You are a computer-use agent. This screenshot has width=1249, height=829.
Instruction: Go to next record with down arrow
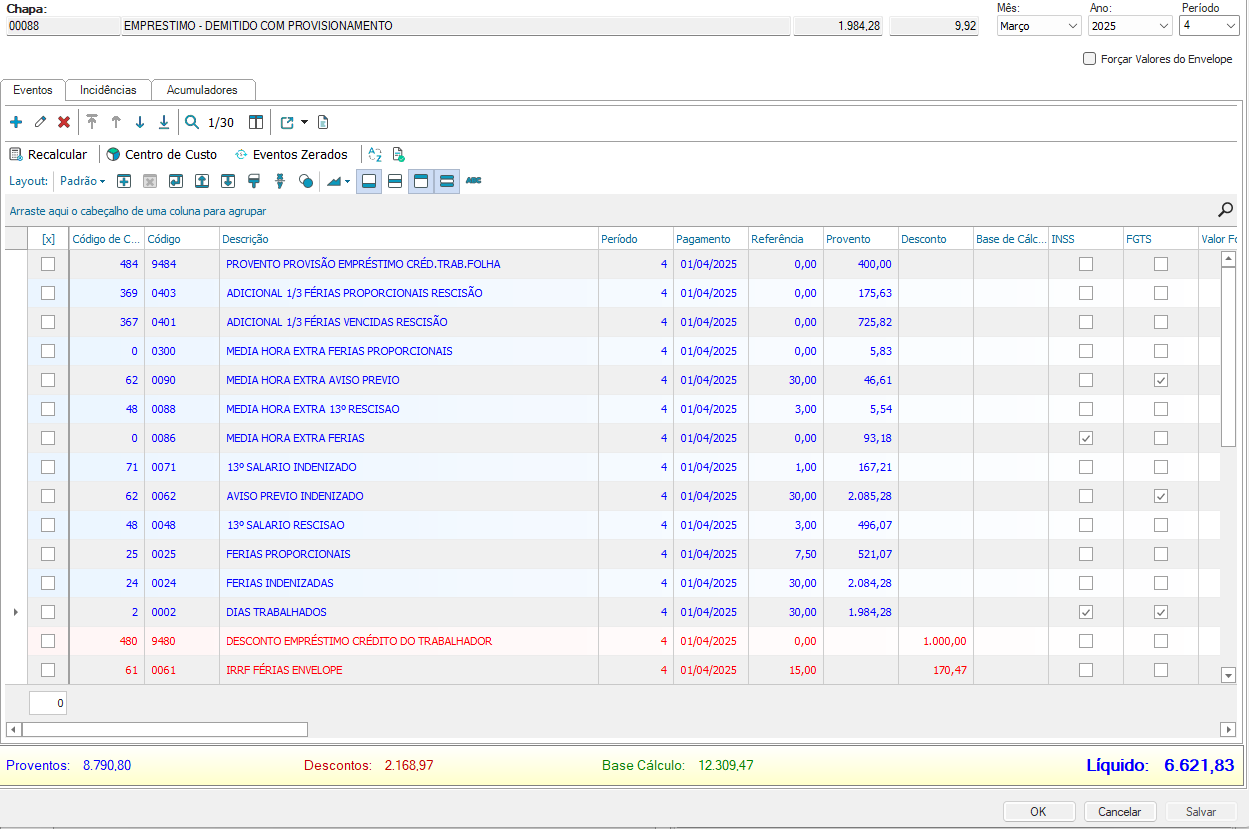140,122
